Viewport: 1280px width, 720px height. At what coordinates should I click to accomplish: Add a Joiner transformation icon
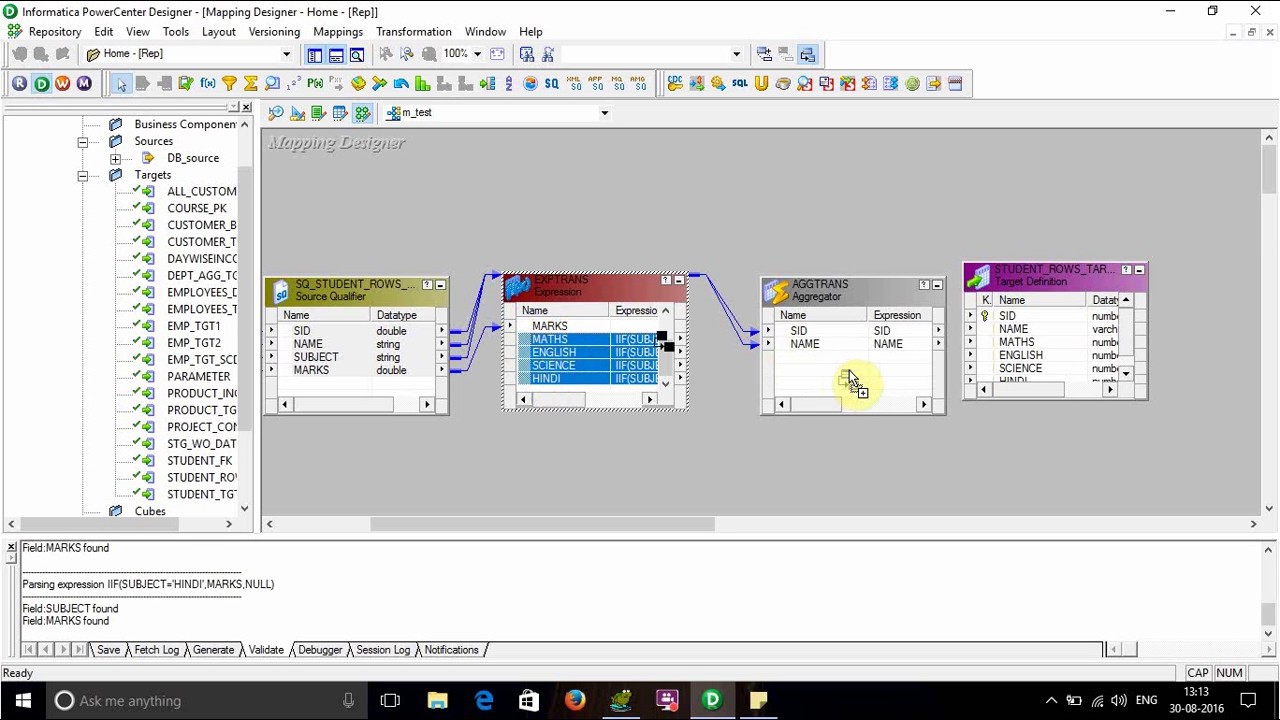click(379, 84)
